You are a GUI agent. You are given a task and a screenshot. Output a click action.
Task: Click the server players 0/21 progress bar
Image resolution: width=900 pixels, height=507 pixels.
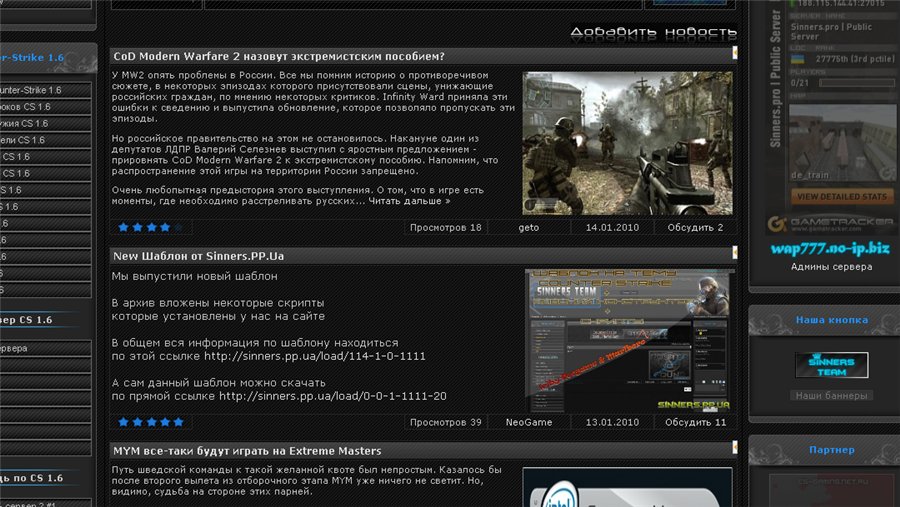[857, 83]
